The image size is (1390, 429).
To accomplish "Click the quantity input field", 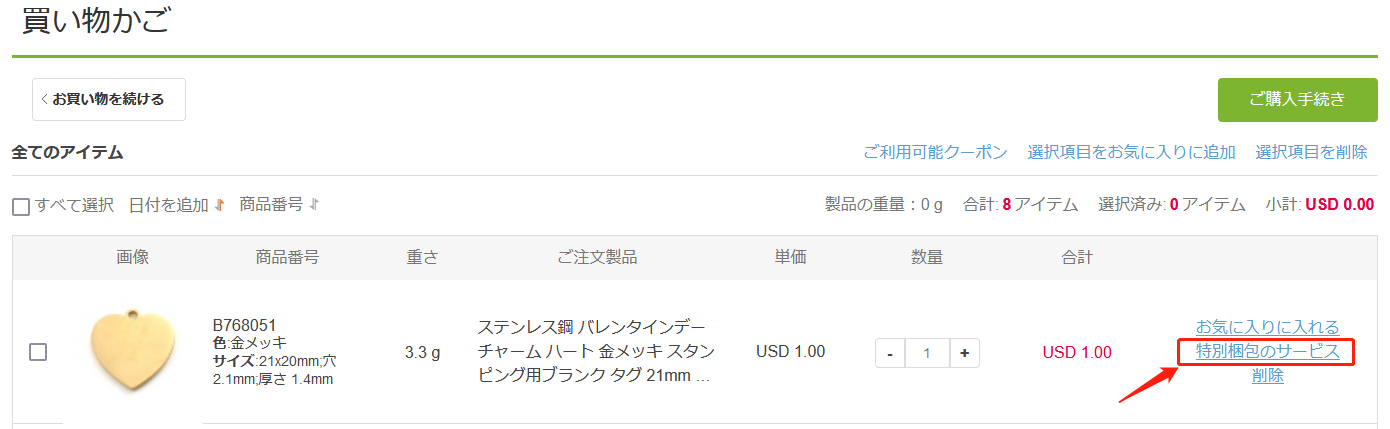I will point(927,353).
